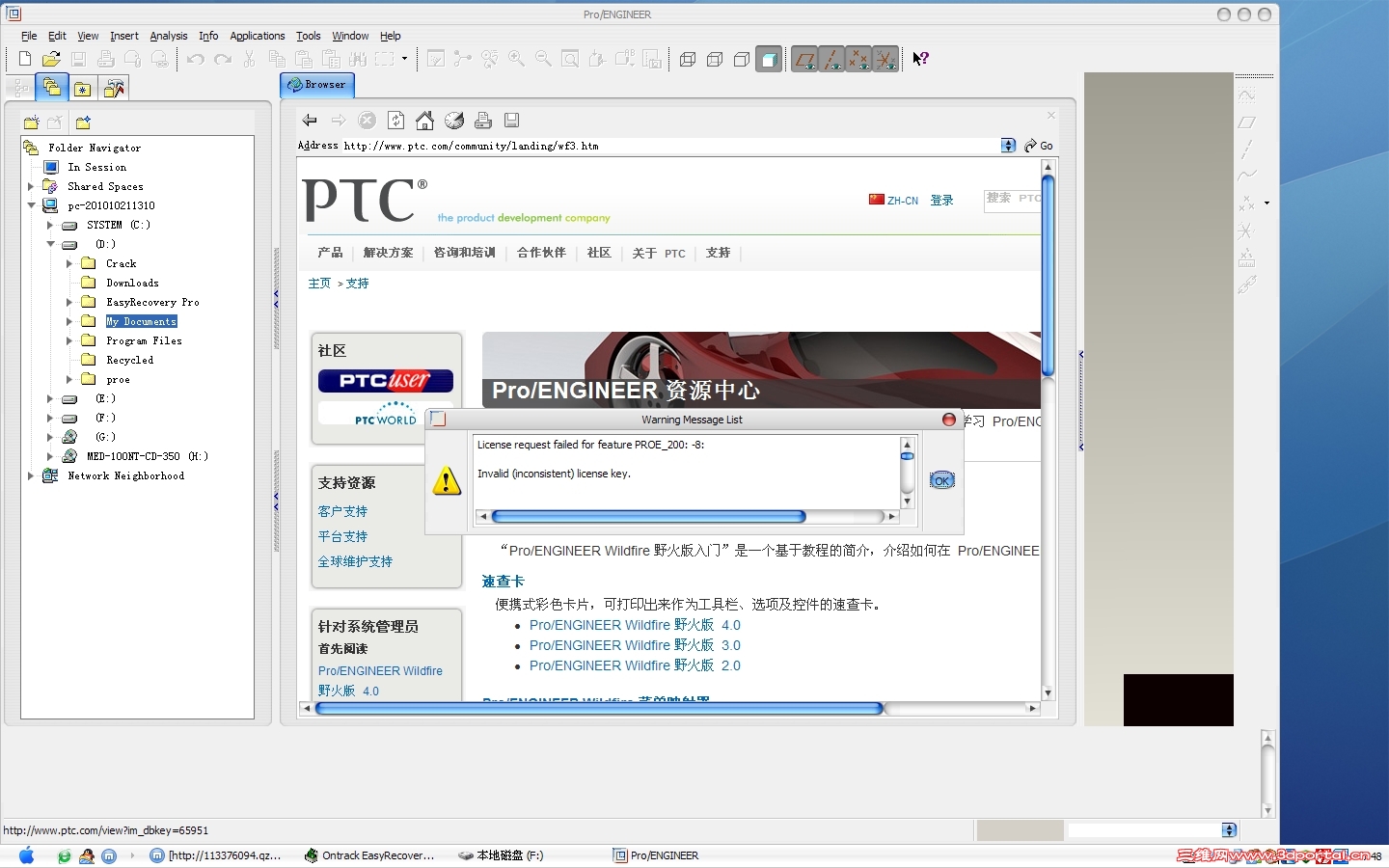Viewport: 1389px width, 868px height.
Task: Show the Folder Browser navigator tab
Action: 52,88
